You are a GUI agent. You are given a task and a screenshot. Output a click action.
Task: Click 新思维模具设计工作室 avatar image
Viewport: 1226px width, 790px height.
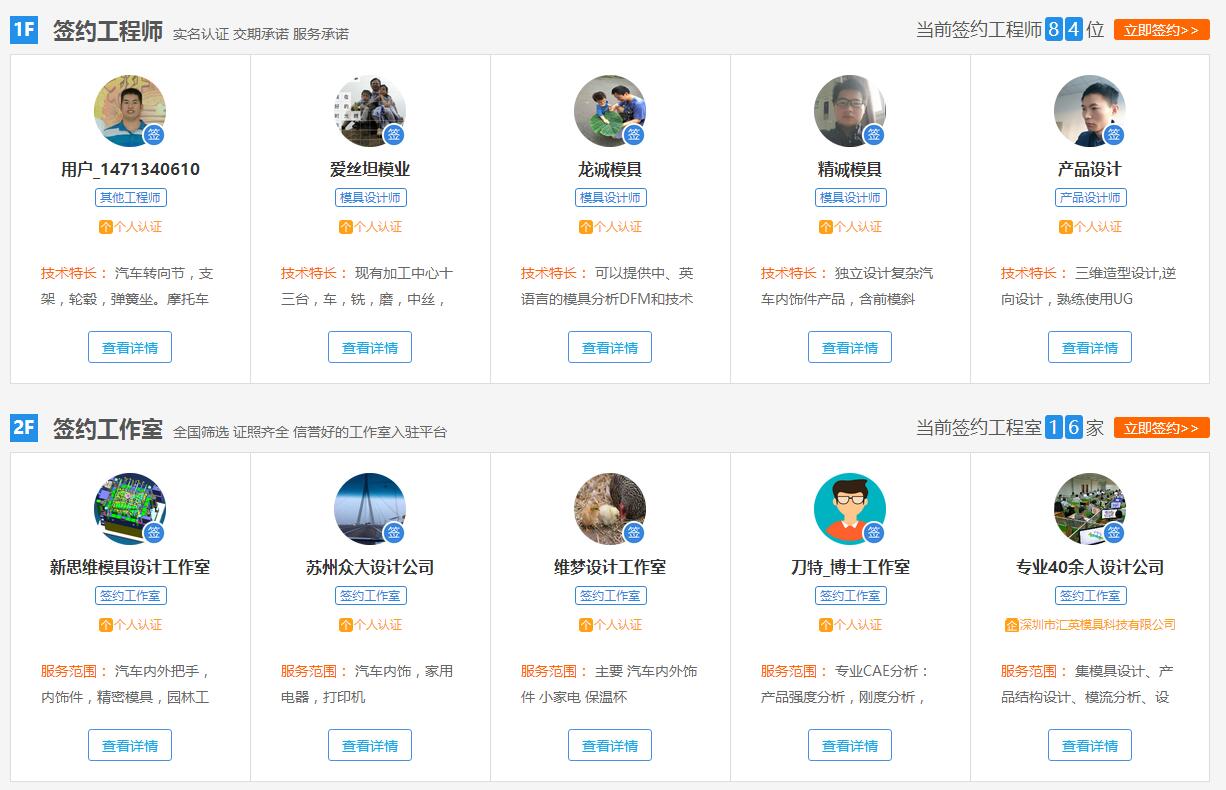coord(130,509)
